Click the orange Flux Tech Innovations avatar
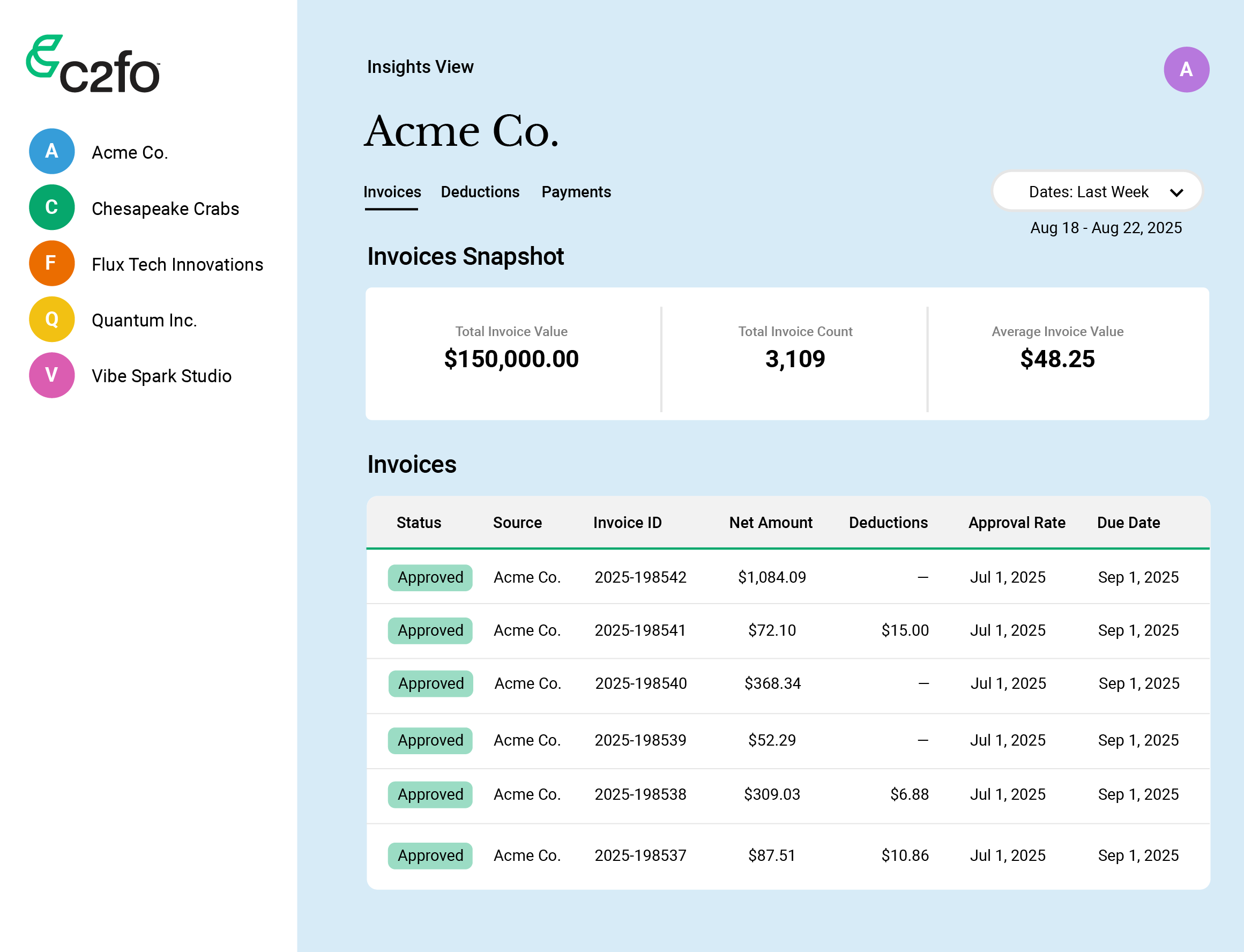This screenshot has height=952, width=1244. [51, 264]
